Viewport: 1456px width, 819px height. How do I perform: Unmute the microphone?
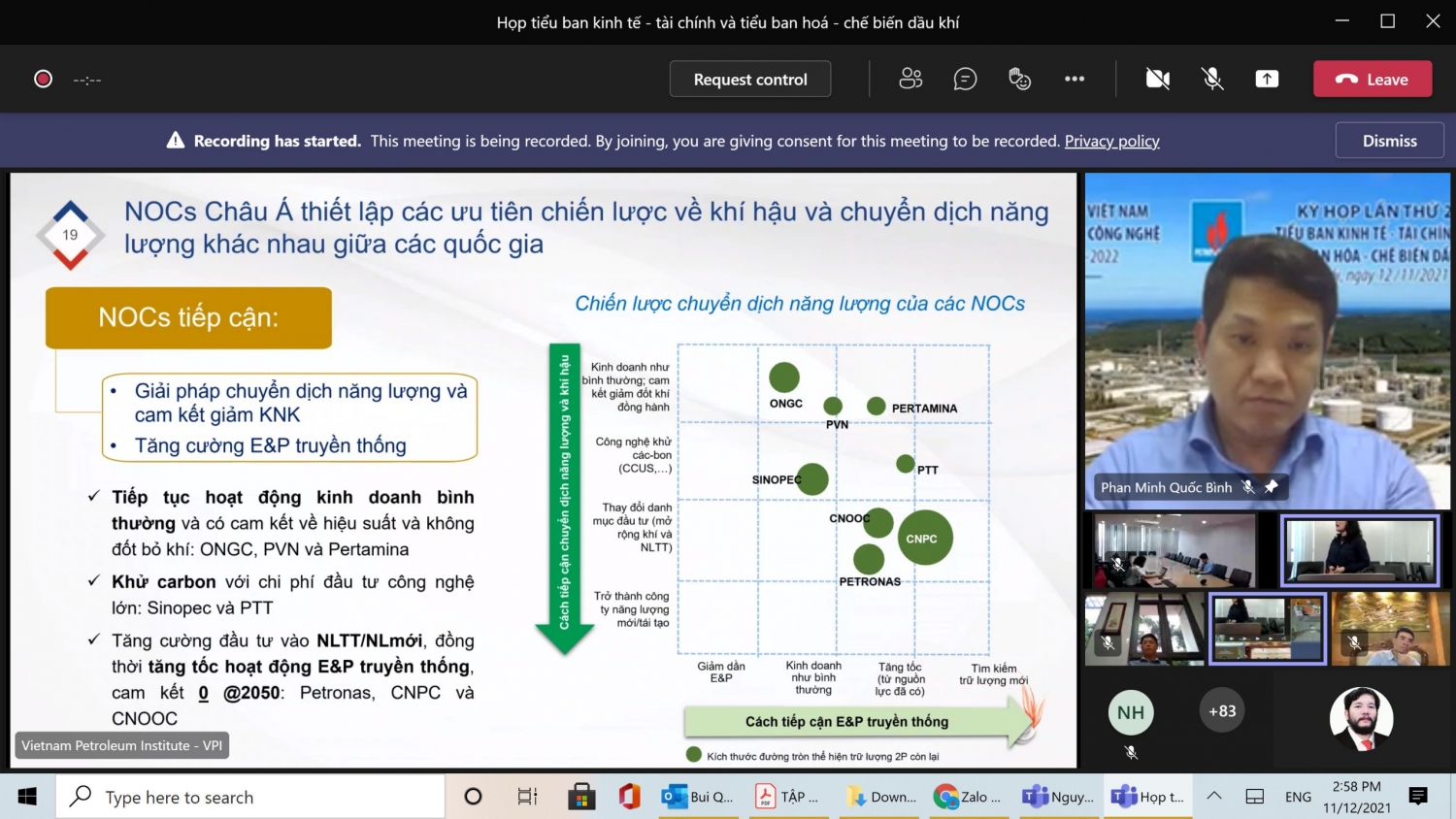(1212, 79)
